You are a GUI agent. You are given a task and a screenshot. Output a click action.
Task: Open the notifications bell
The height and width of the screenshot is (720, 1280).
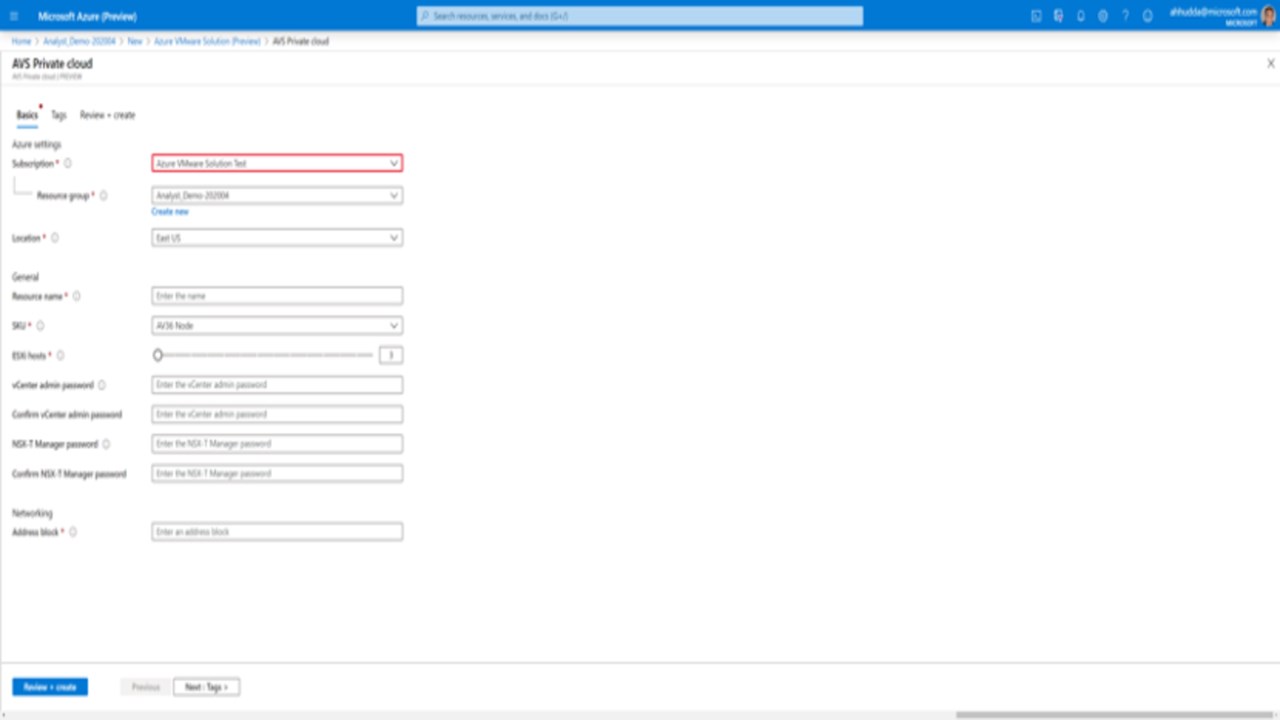[1081, 16]
